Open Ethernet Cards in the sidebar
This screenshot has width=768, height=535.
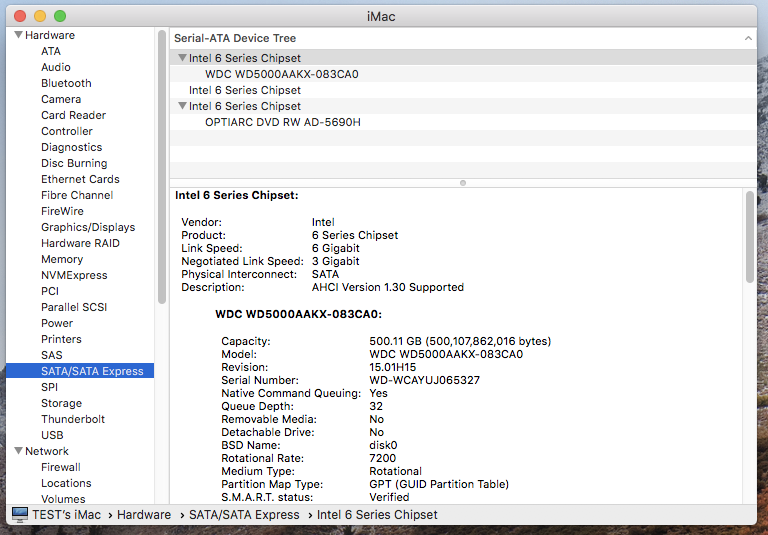pyautogui.click(x=80, y=179)
